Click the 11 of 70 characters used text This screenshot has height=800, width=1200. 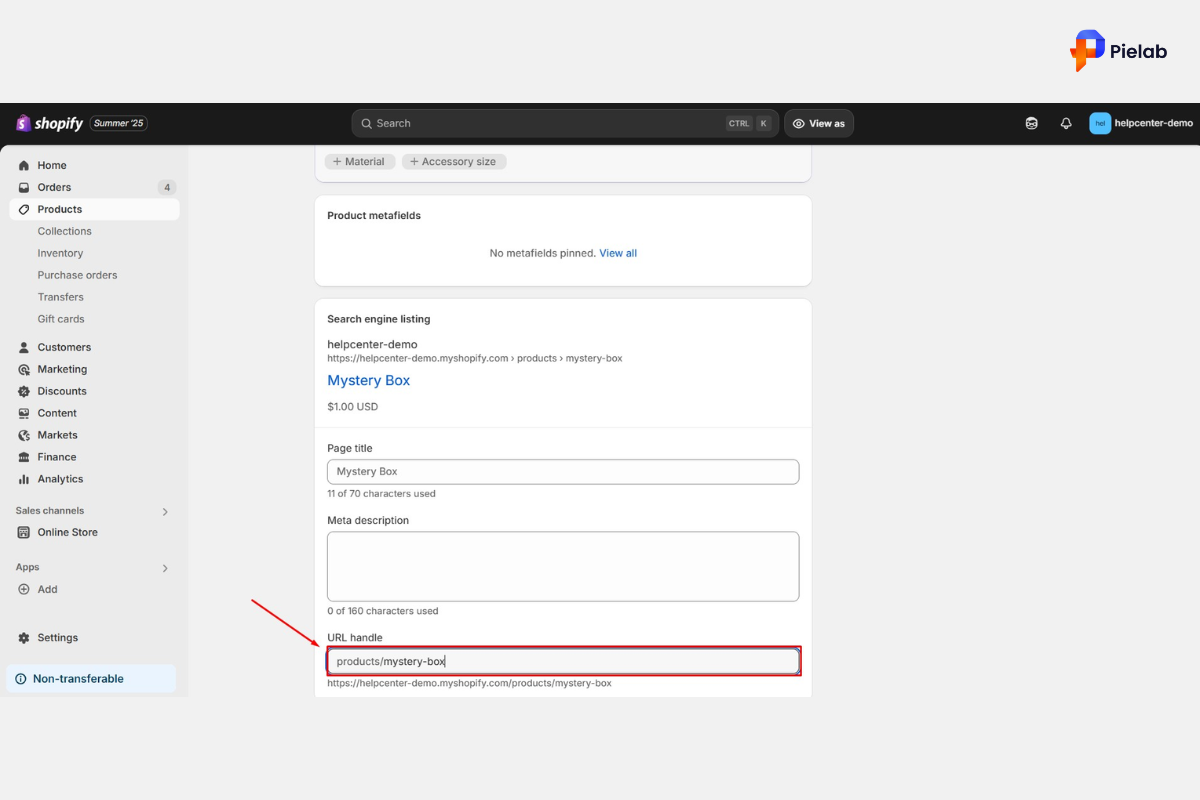coord(381,494)
